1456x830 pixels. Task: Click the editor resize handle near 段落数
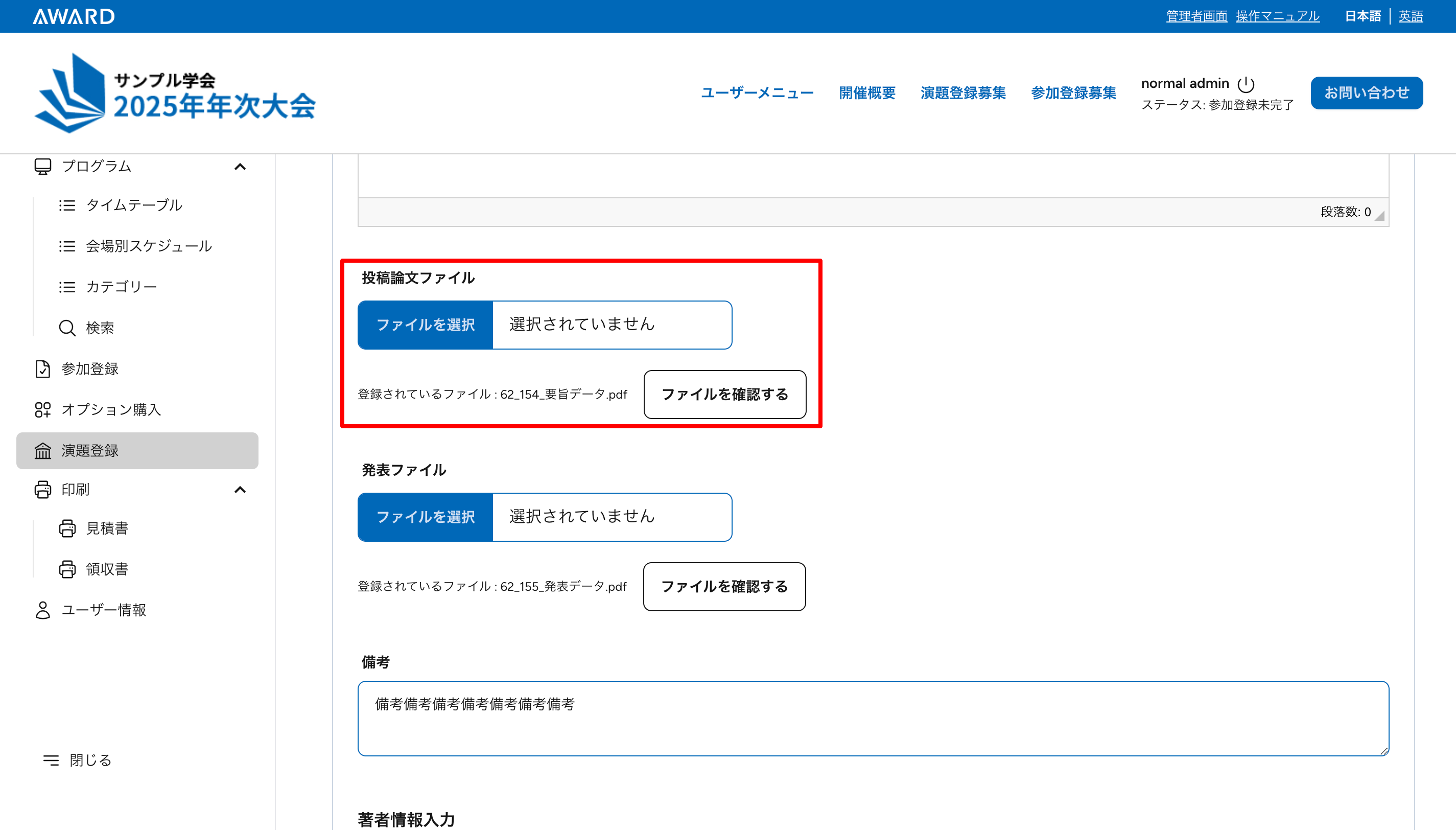tap(1380, 216)
